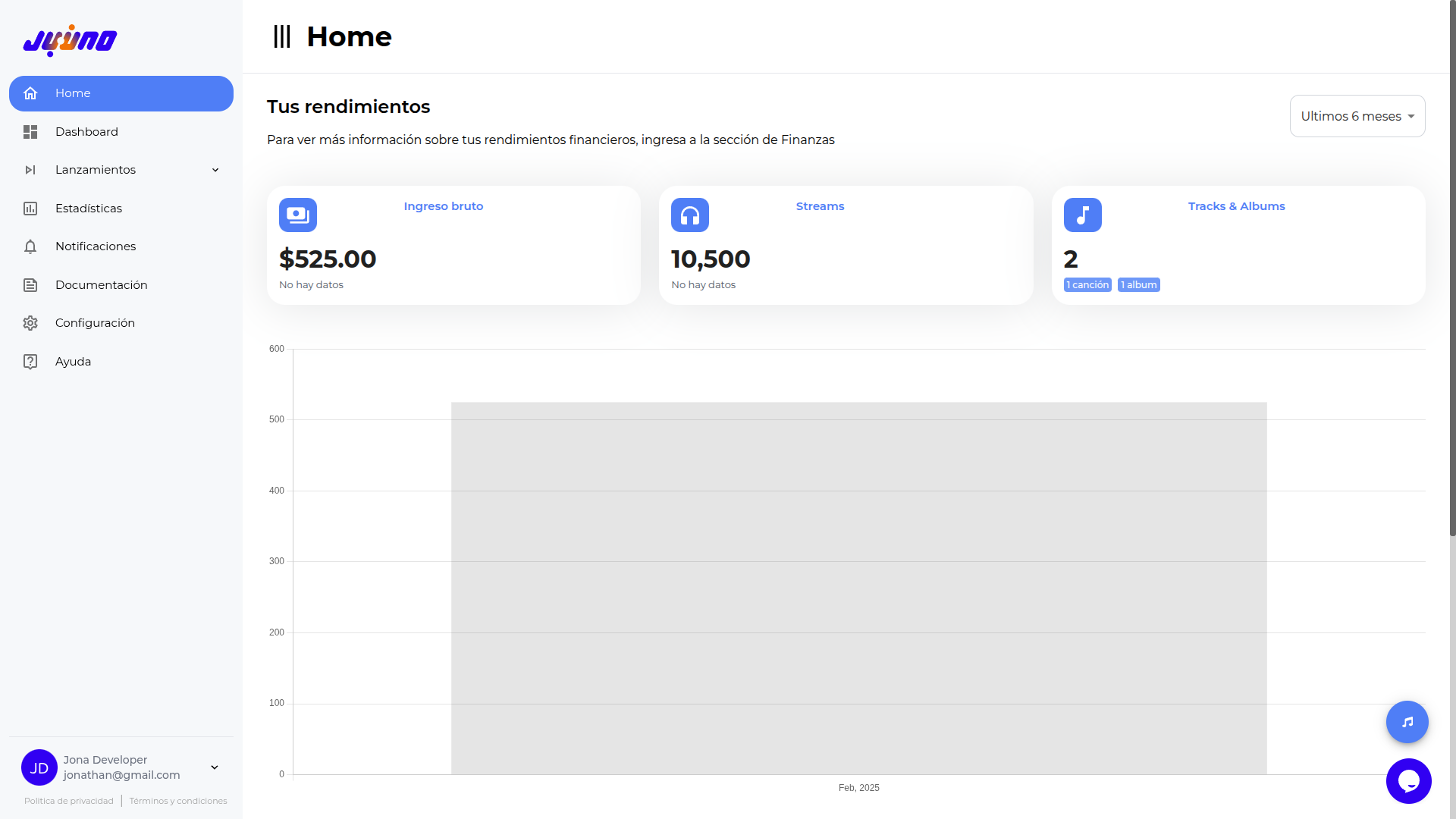Screen dimensions: 1456x819
Task: Click the 1 canción badge
Action: (1087, 285)
